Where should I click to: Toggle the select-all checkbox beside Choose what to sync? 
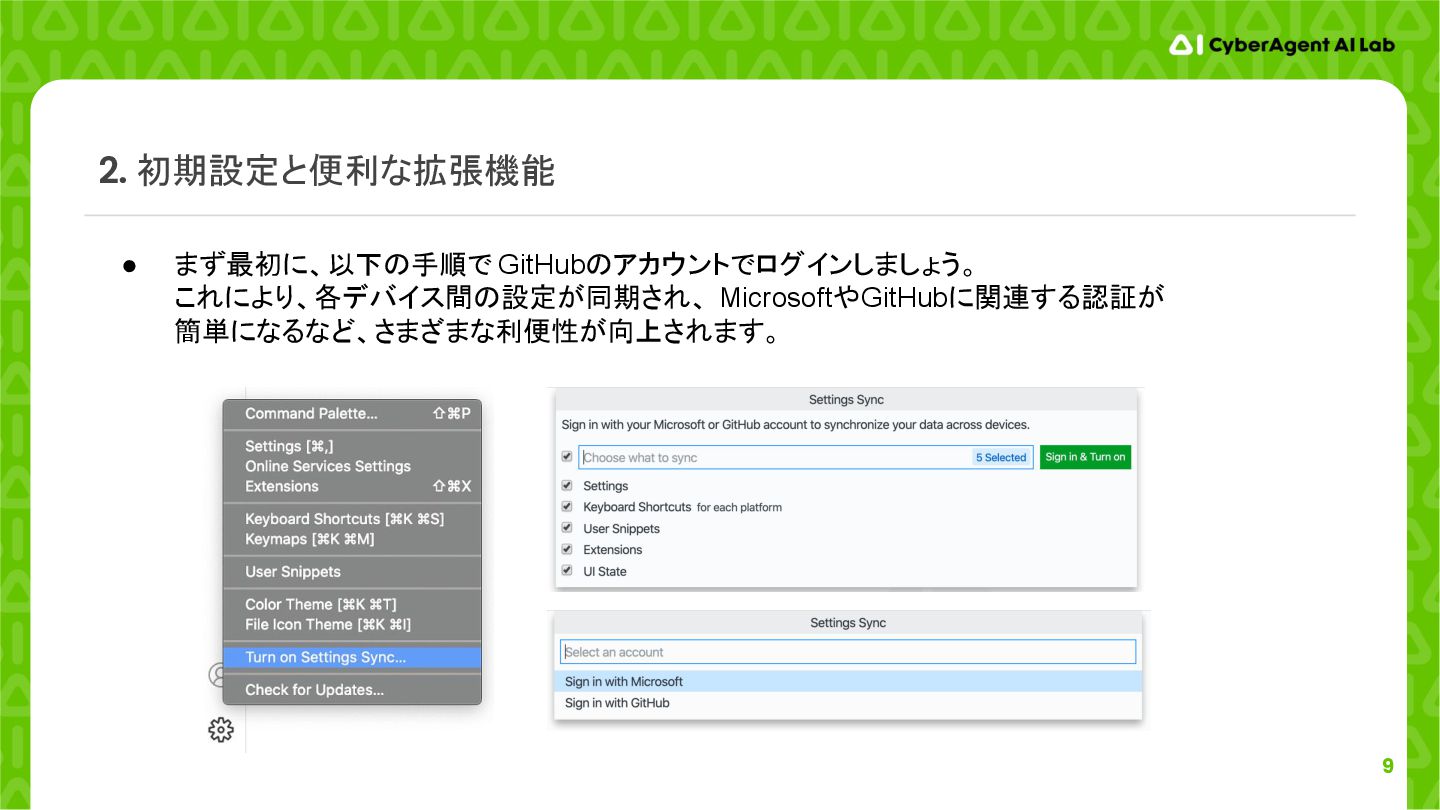coord(567,456)
